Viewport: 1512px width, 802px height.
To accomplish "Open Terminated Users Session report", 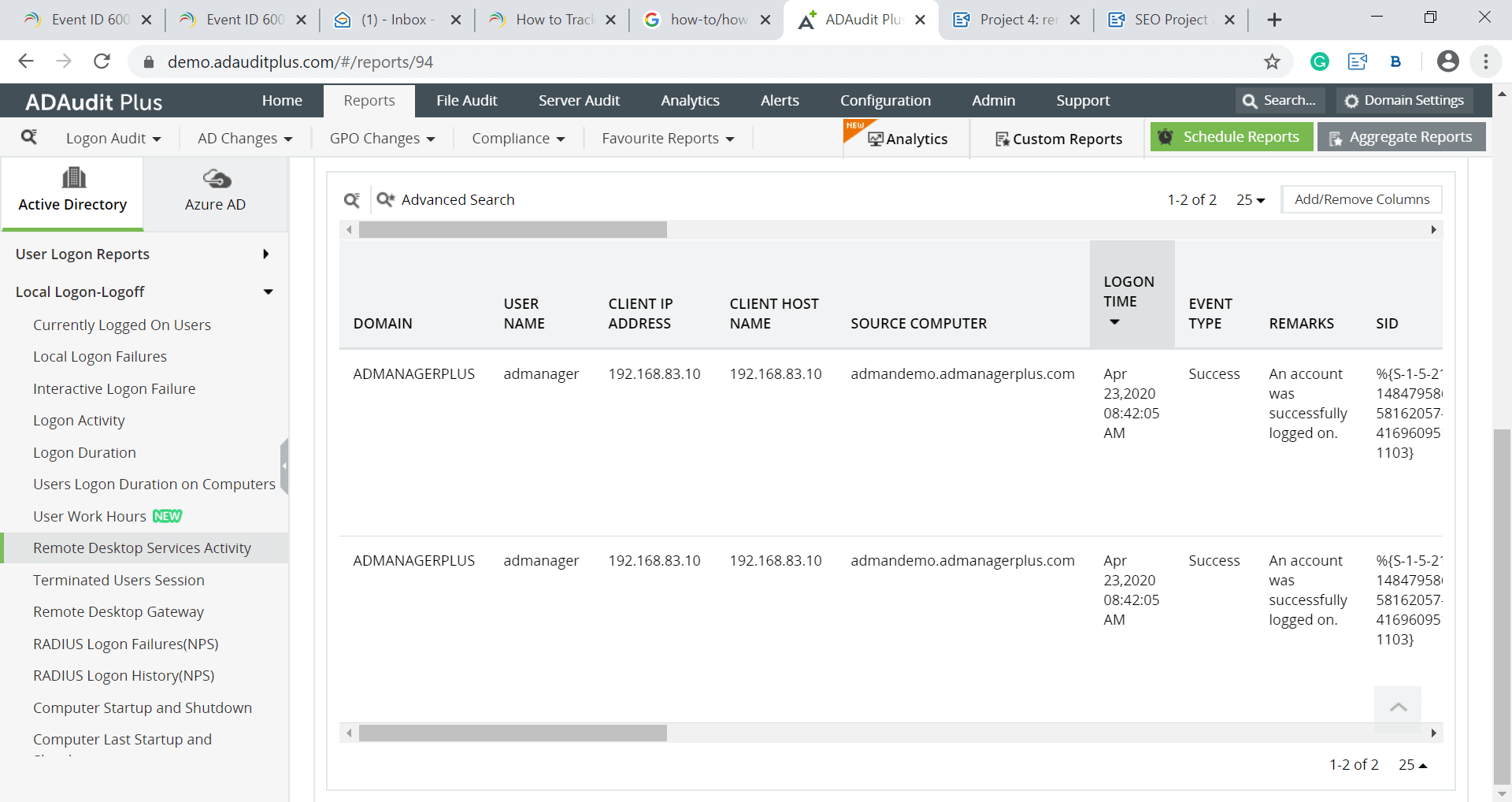I will (x=119, y=581).
